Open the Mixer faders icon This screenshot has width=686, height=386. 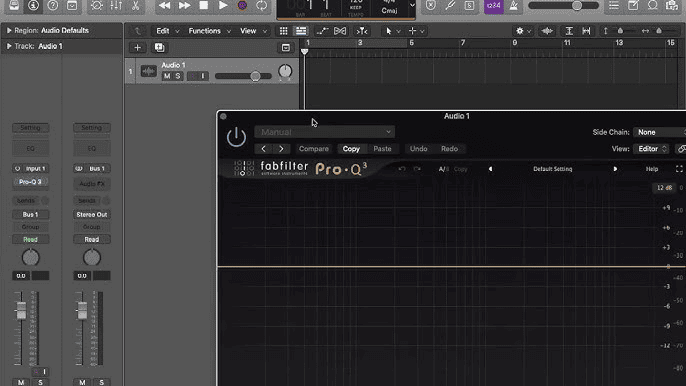[x=116, y=5]
